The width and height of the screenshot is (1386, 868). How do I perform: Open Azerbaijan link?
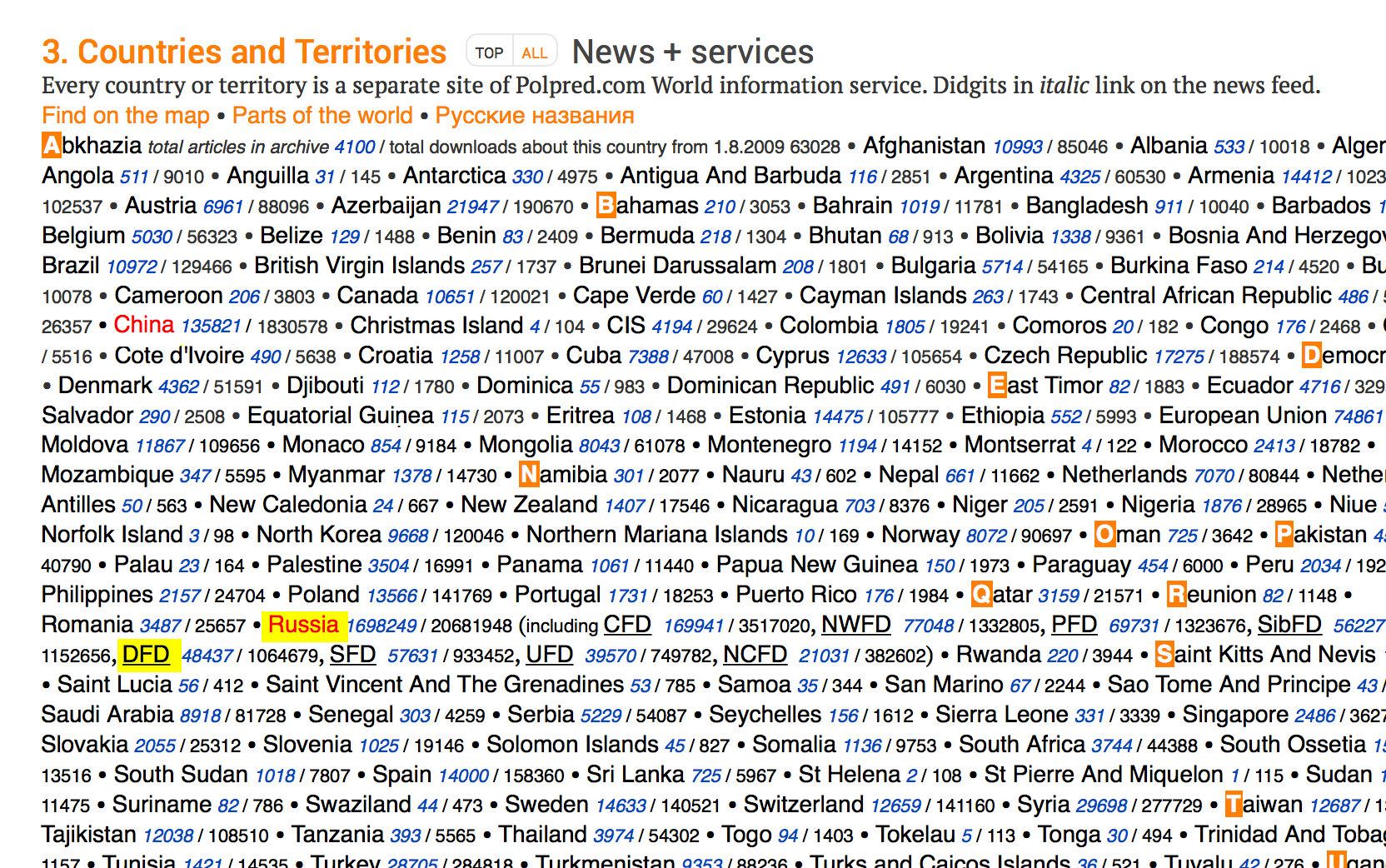386,206
